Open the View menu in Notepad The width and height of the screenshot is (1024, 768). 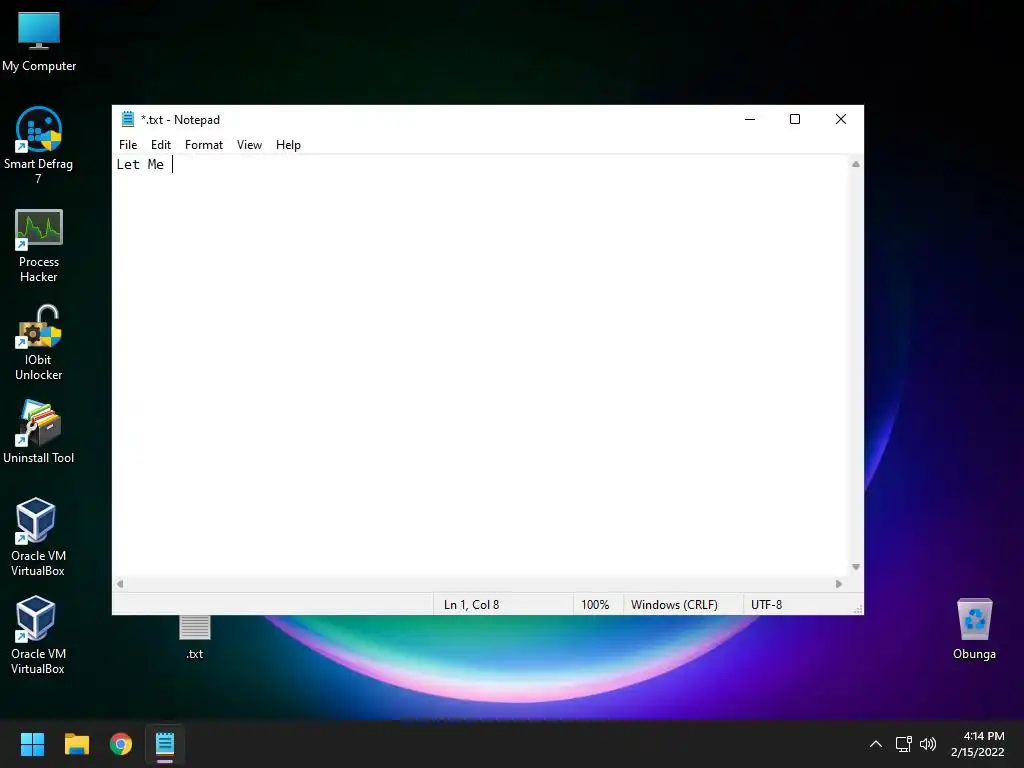249,145
